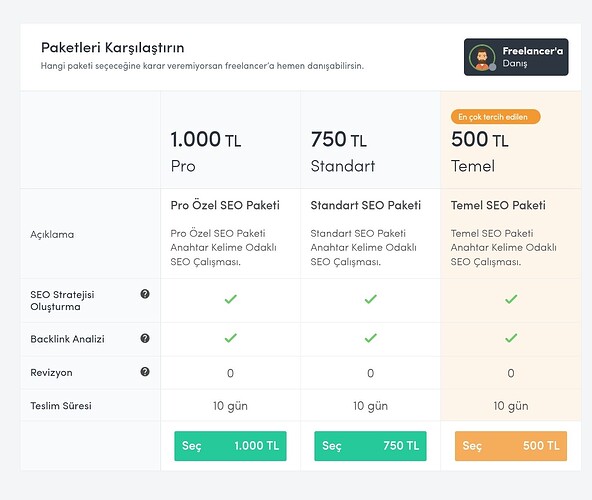Click the Standart SEO Paketi heading
592x500 pixels.
pos(365,205)
